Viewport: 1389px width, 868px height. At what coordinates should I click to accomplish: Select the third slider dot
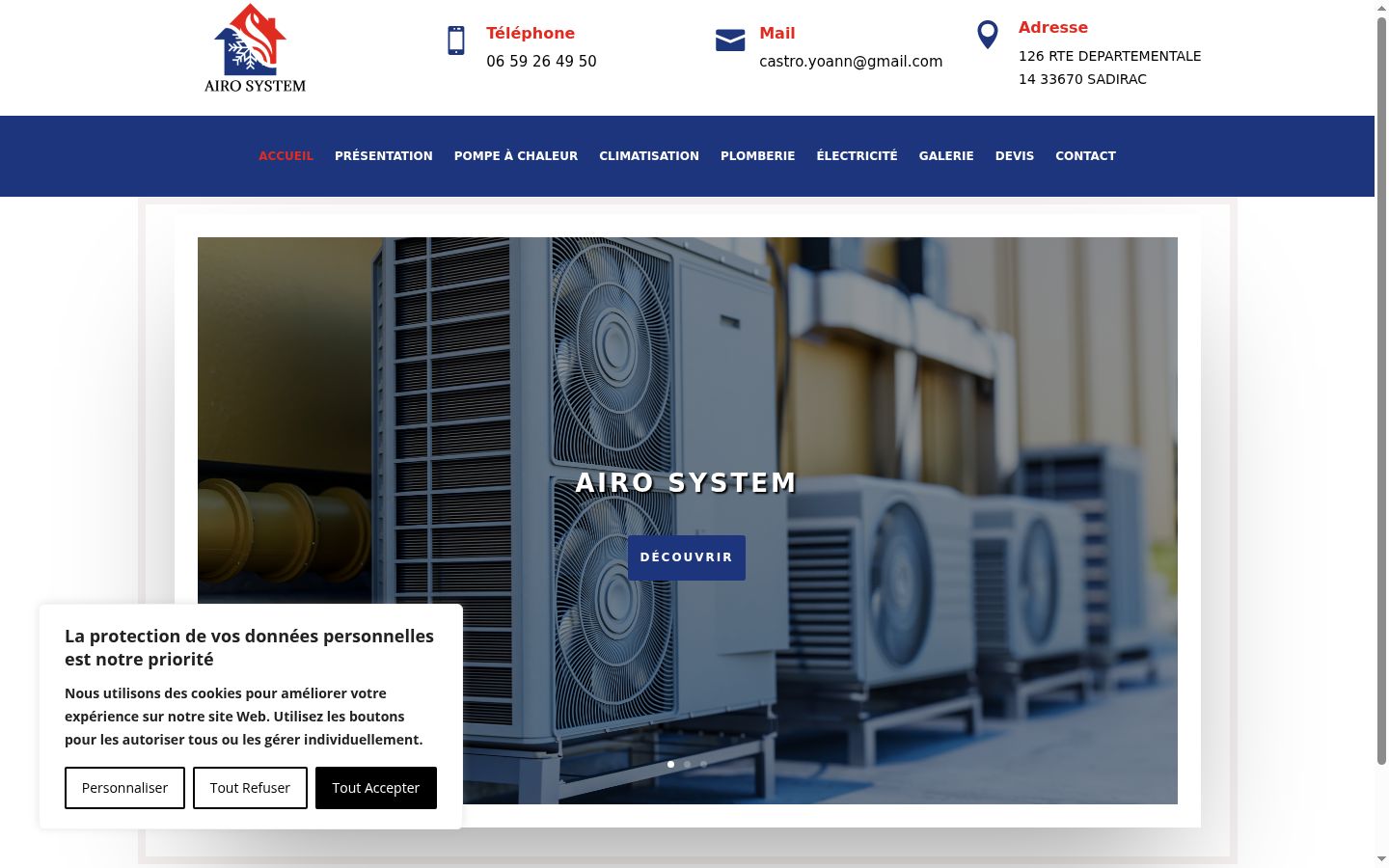click(x=703, y=764)
